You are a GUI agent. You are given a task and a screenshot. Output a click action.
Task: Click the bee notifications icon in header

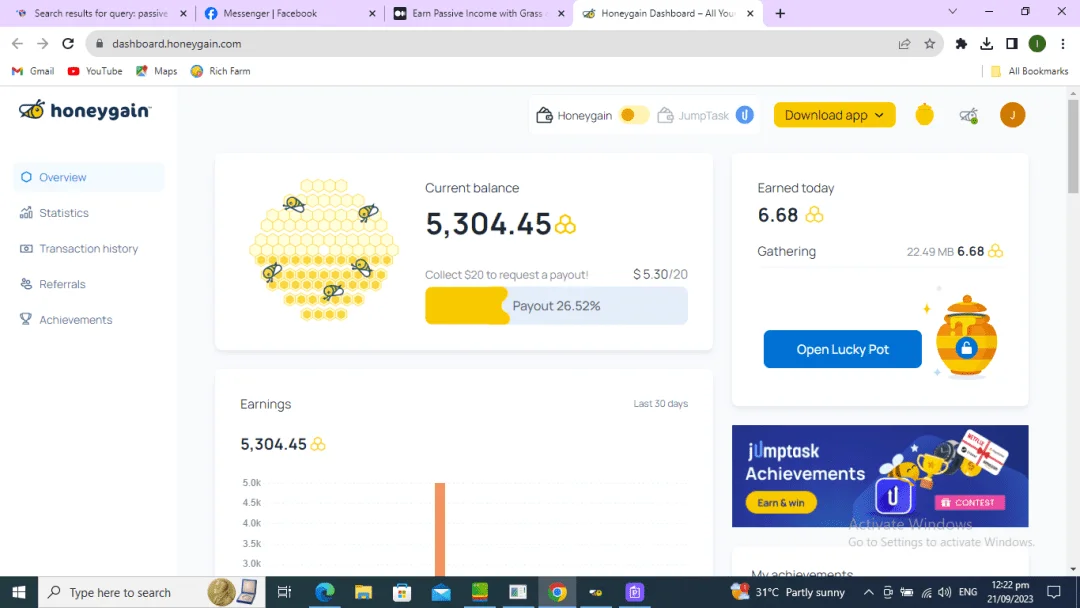coord(968,115)
